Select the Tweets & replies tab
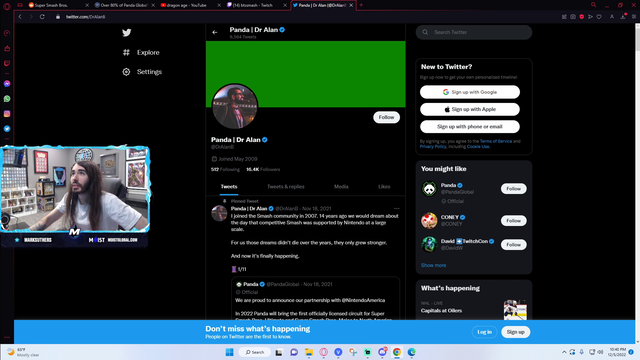 pos(286,187)
